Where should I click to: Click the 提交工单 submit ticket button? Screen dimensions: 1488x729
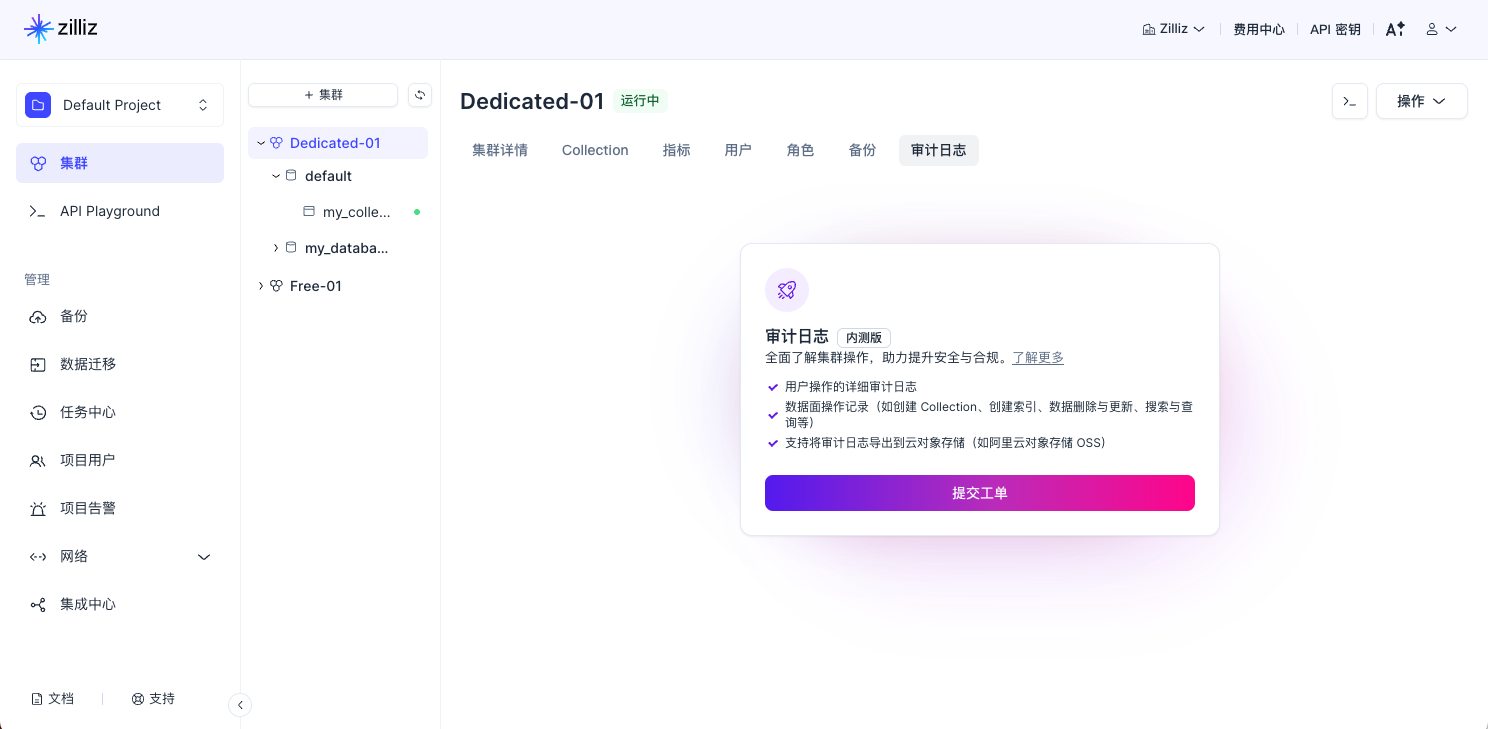tap(979, 493)
